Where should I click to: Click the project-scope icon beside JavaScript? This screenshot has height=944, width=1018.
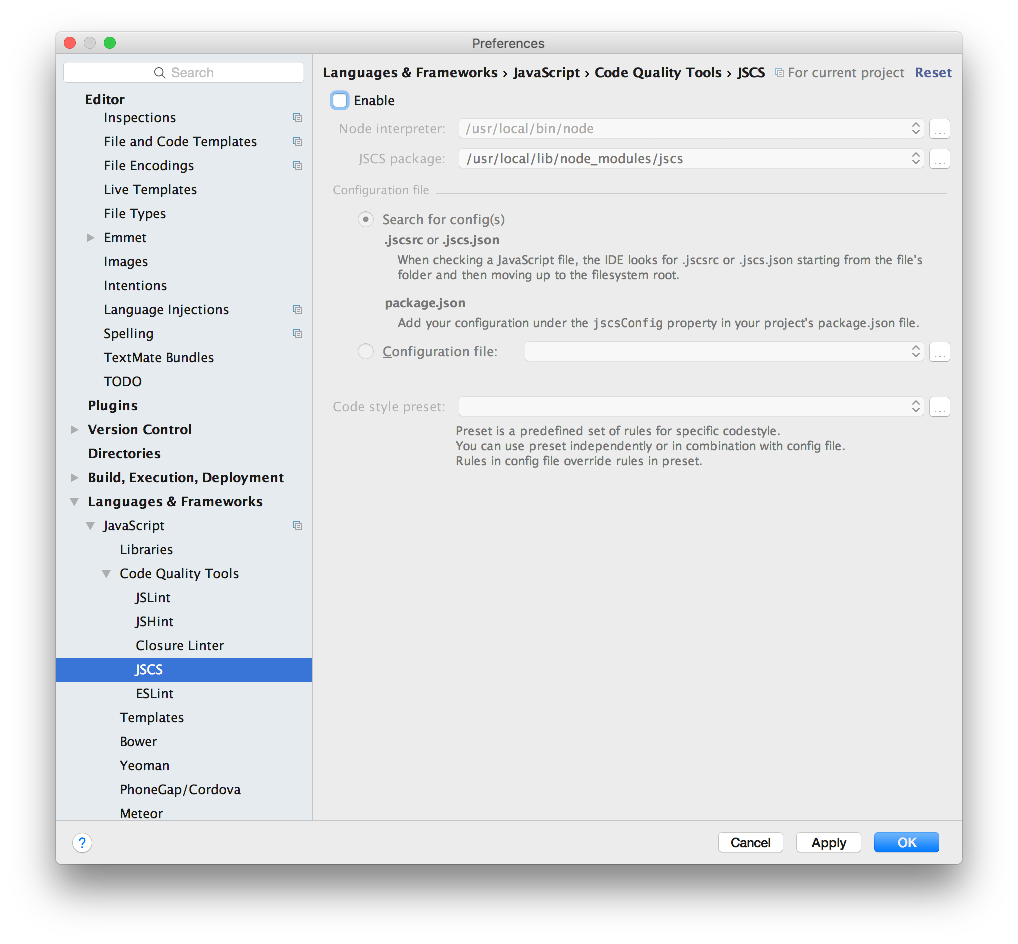[x=297, y=526]
